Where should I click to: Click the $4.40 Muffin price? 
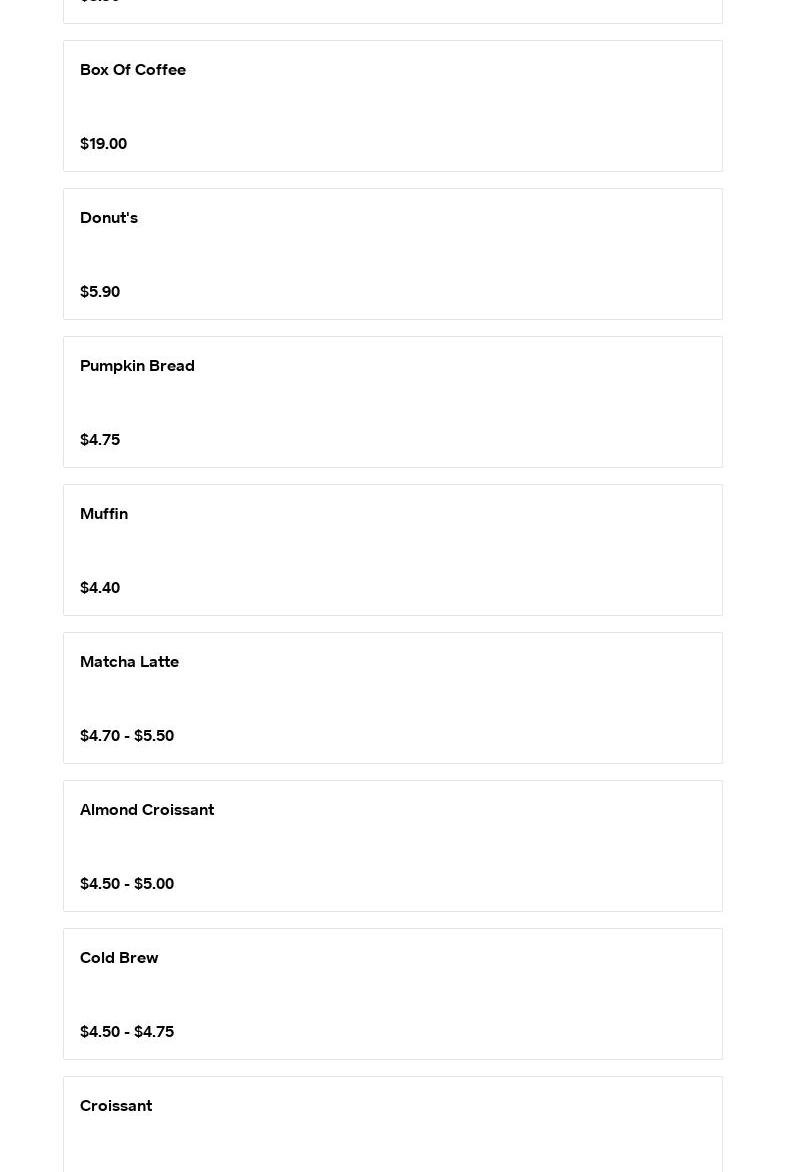[x=100, y=587]
